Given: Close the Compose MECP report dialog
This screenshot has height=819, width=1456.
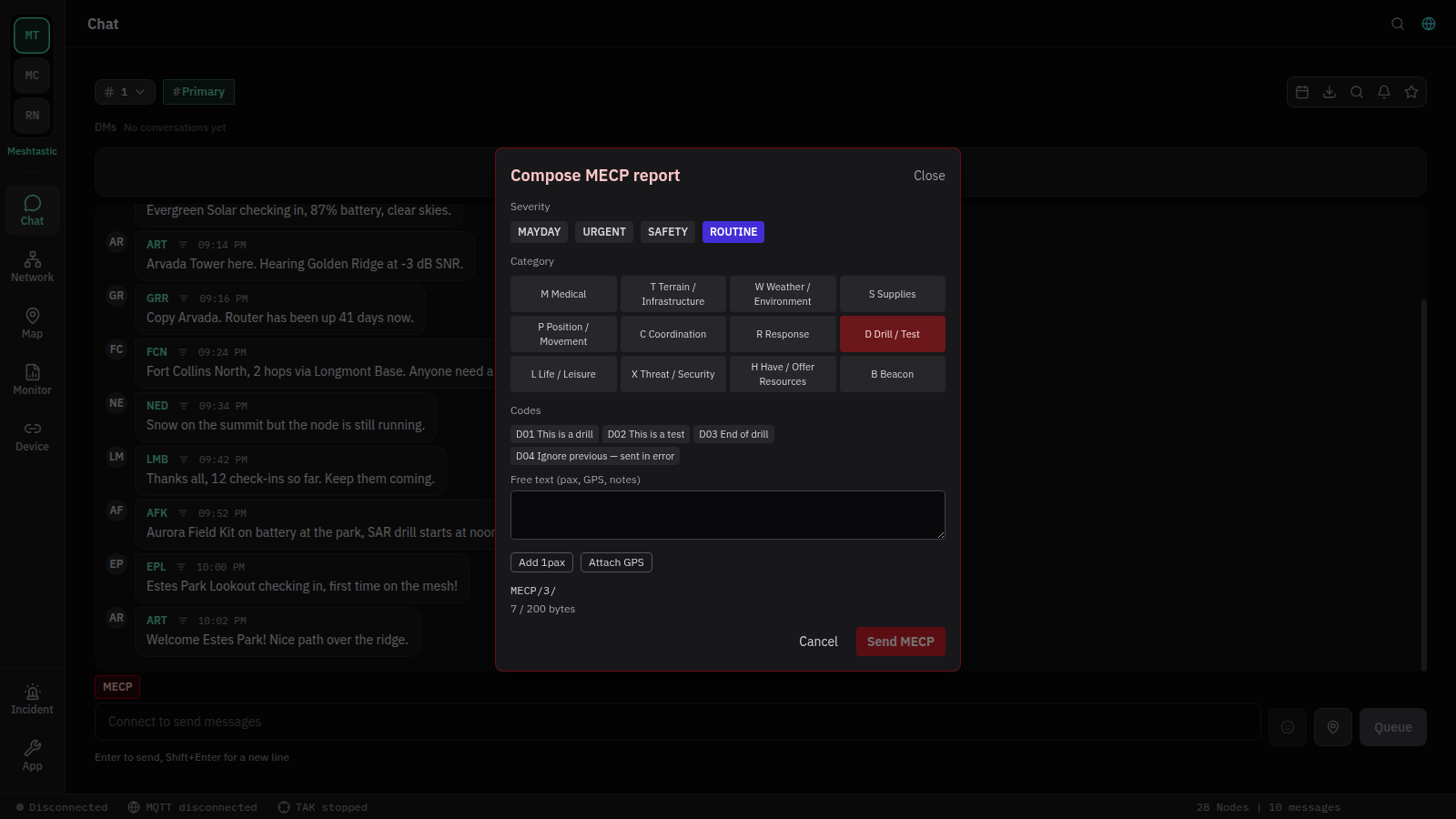Looking at the screenshot, I should (929, 176).
